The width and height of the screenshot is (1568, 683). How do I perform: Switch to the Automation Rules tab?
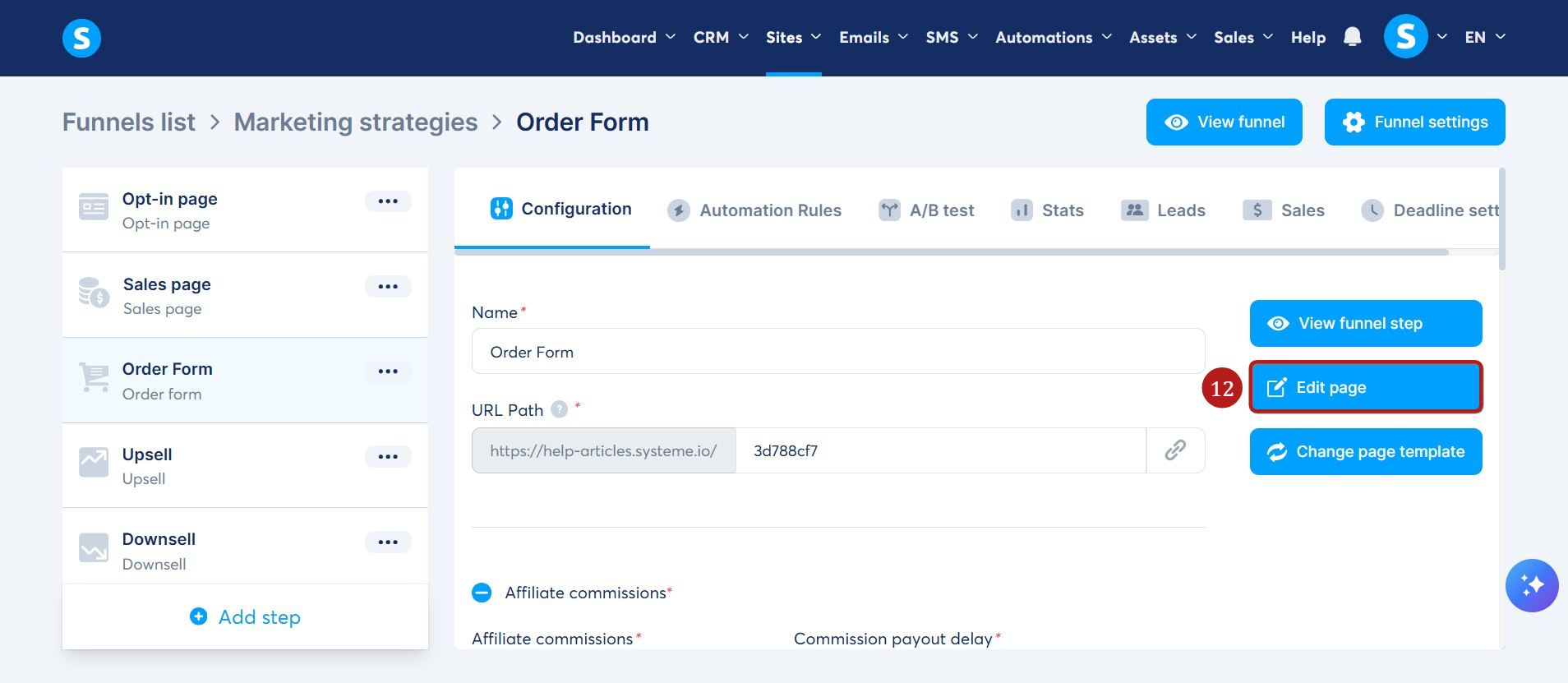click(x=754, y=210)
